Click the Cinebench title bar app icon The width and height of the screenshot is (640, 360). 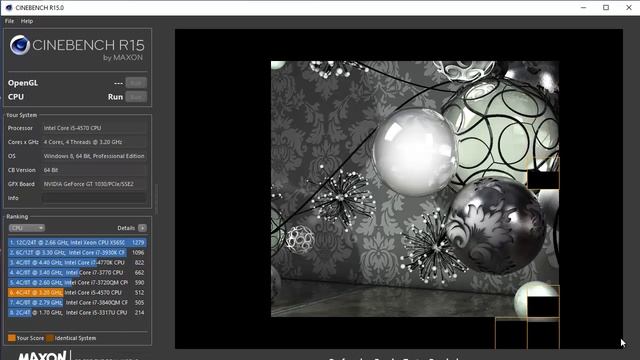click(x=9, y=8)
